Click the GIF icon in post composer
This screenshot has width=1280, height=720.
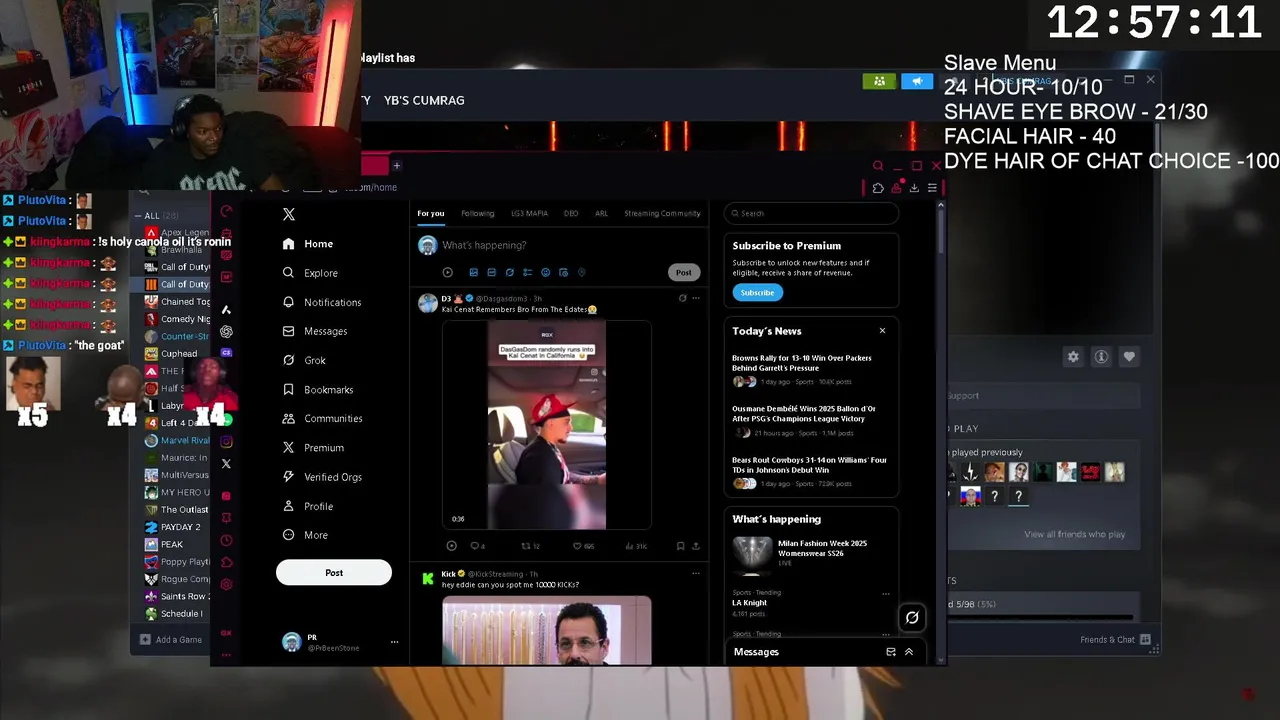[491, 272]
